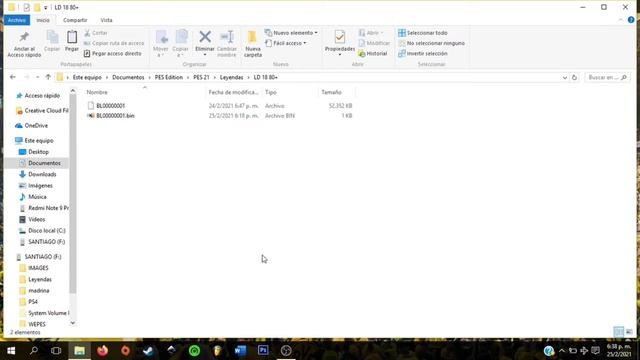Open the explorer help icon
Screen dimensions: 640x360
pyautogui.click(x=631, y=20)
